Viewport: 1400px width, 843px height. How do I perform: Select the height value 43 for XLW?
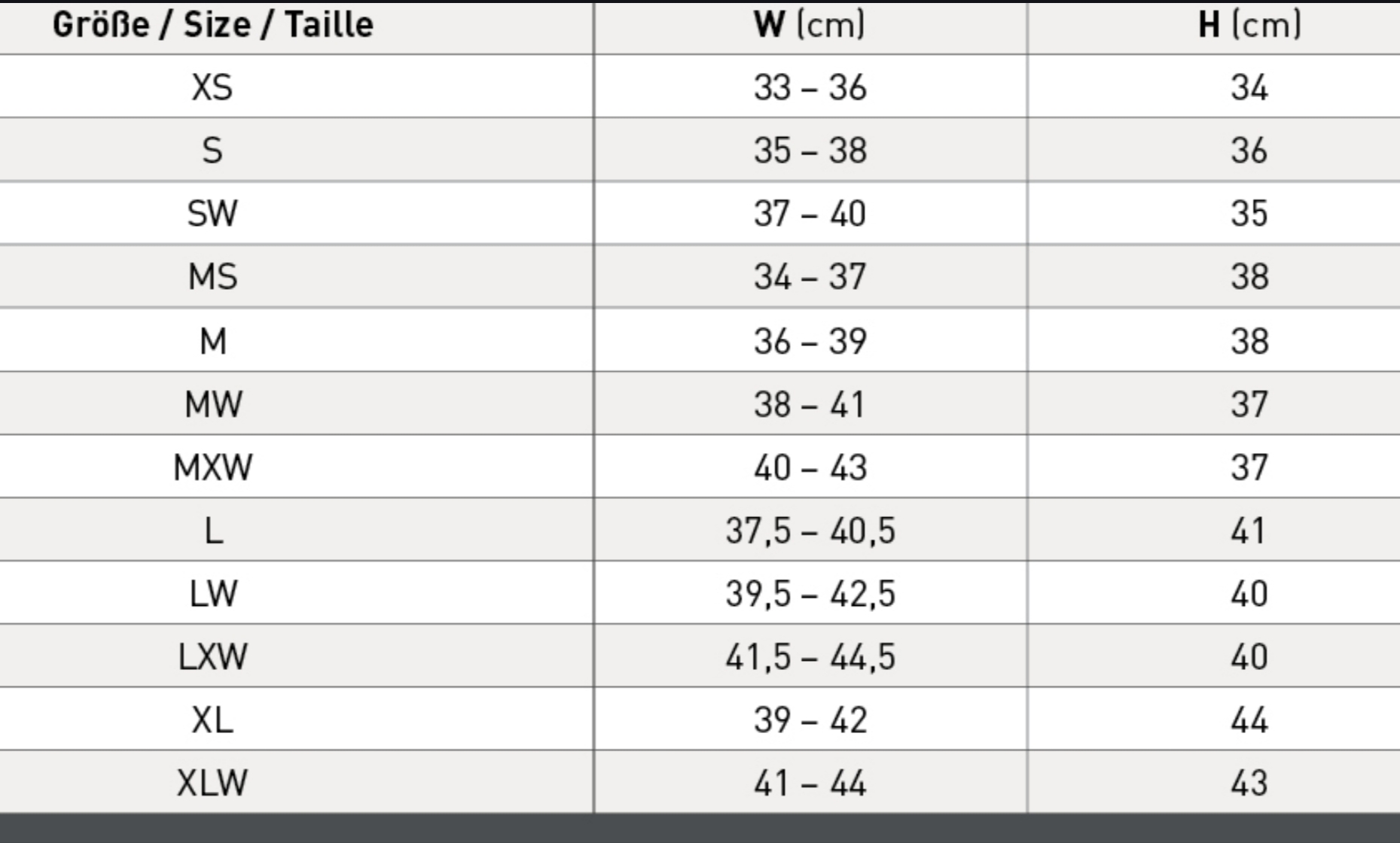[1249, 783]
